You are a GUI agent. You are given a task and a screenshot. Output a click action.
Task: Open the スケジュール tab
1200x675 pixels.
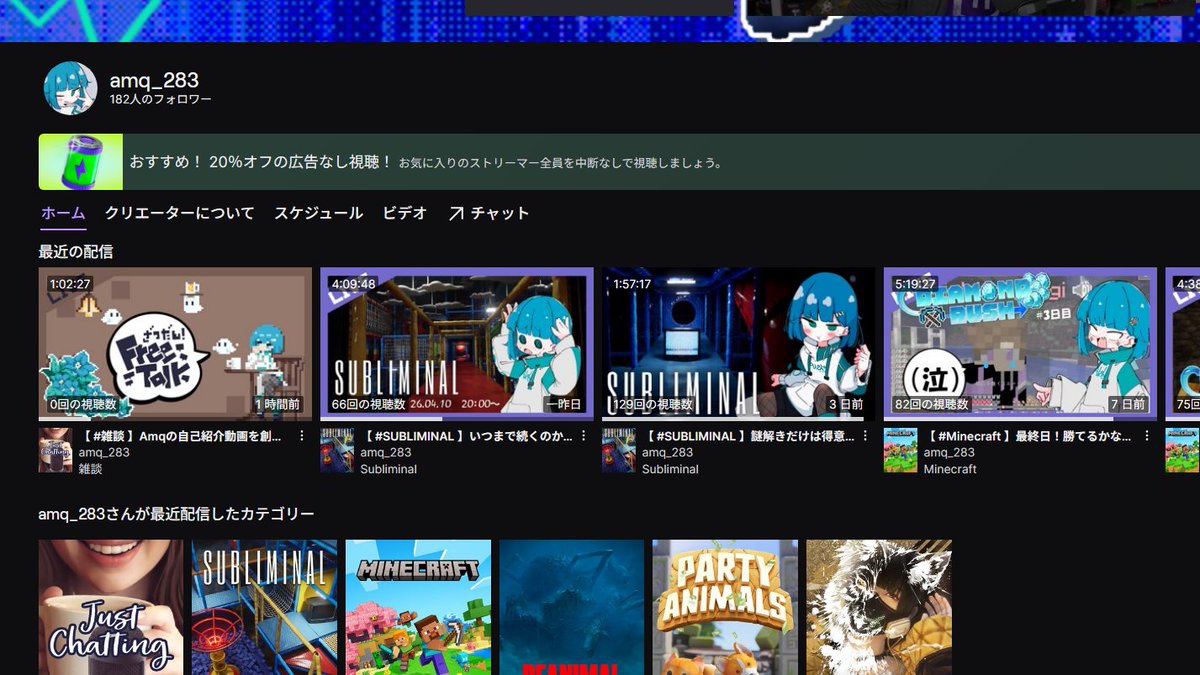click(319, 213)
